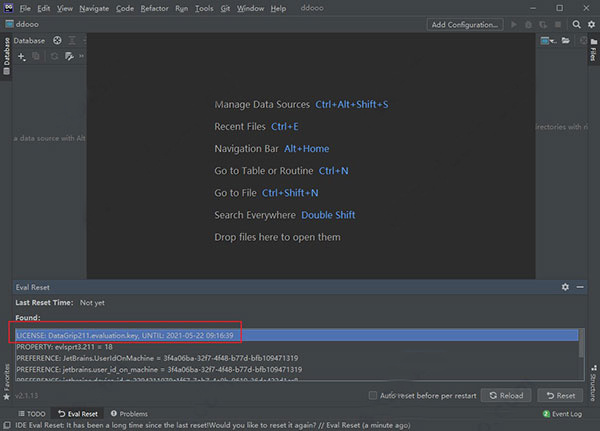
Task: Open the Navigate menu
Action: tap(94, 8)
